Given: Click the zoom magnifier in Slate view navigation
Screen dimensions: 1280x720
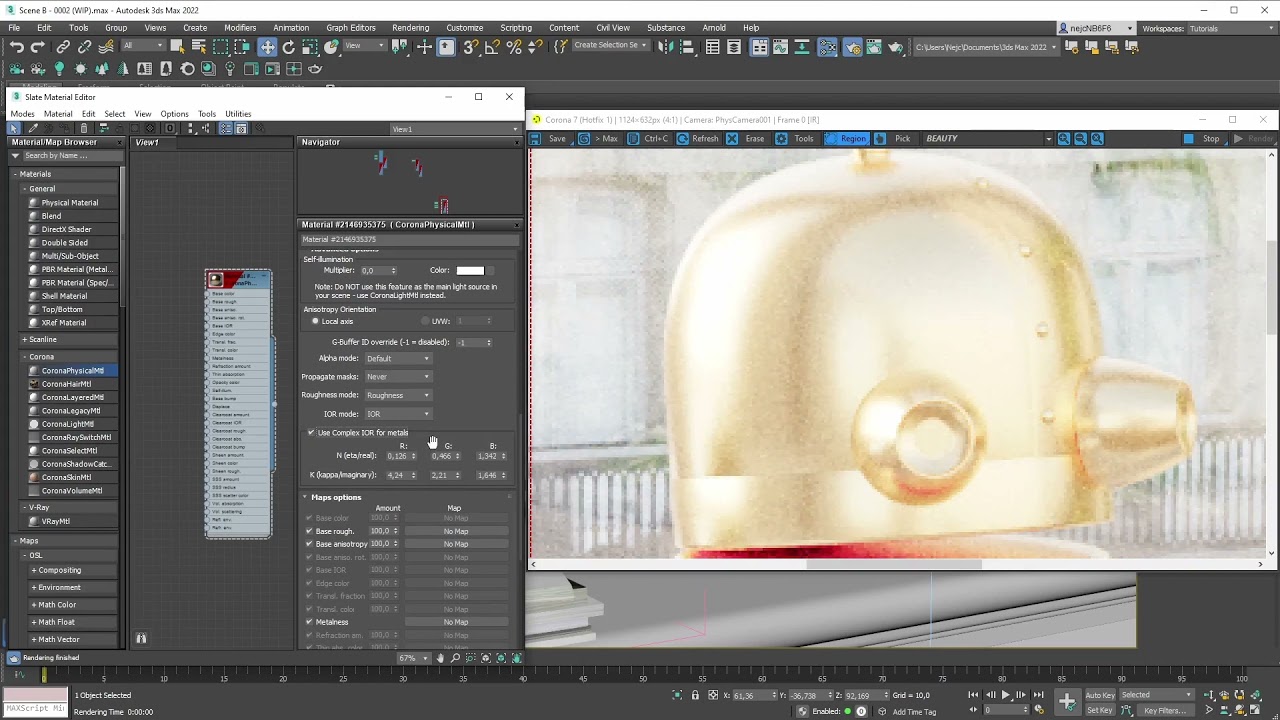Looking at the screenshot, I should click(455, 658).
